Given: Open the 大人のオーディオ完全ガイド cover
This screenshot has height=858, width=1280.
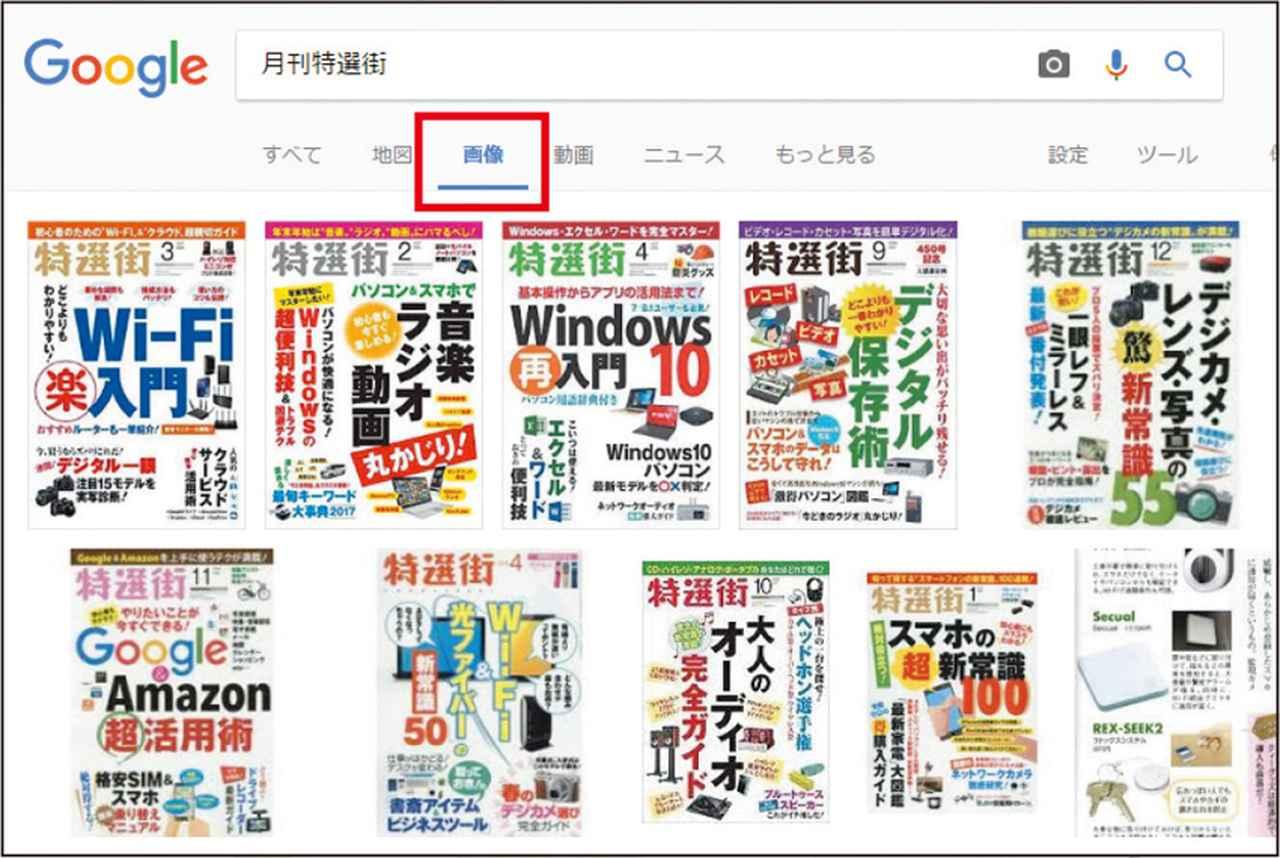Looking at the screenshot, I should (736, 692).
